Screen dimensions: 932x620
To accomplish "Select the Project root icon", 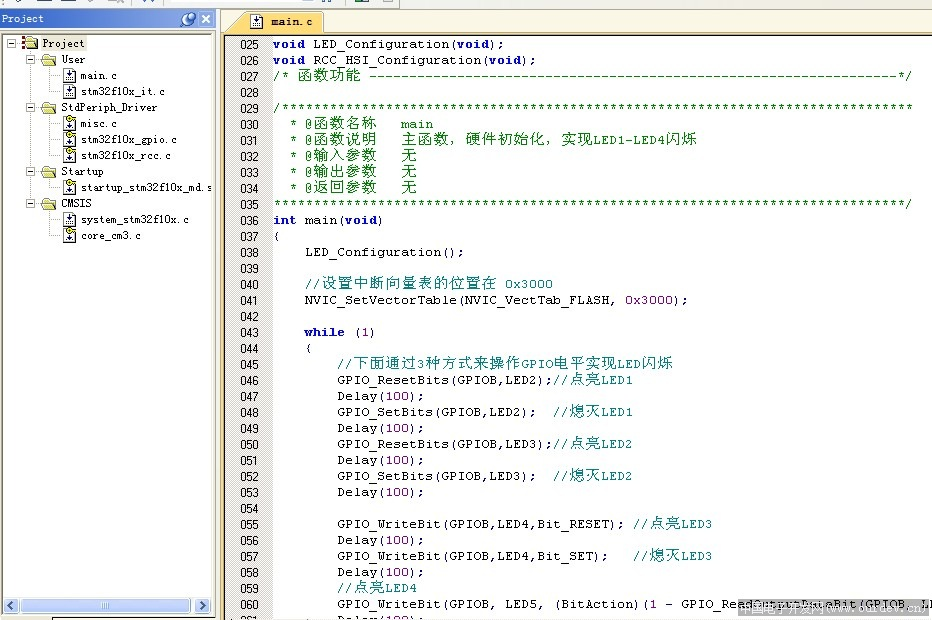I will (30, 43).
